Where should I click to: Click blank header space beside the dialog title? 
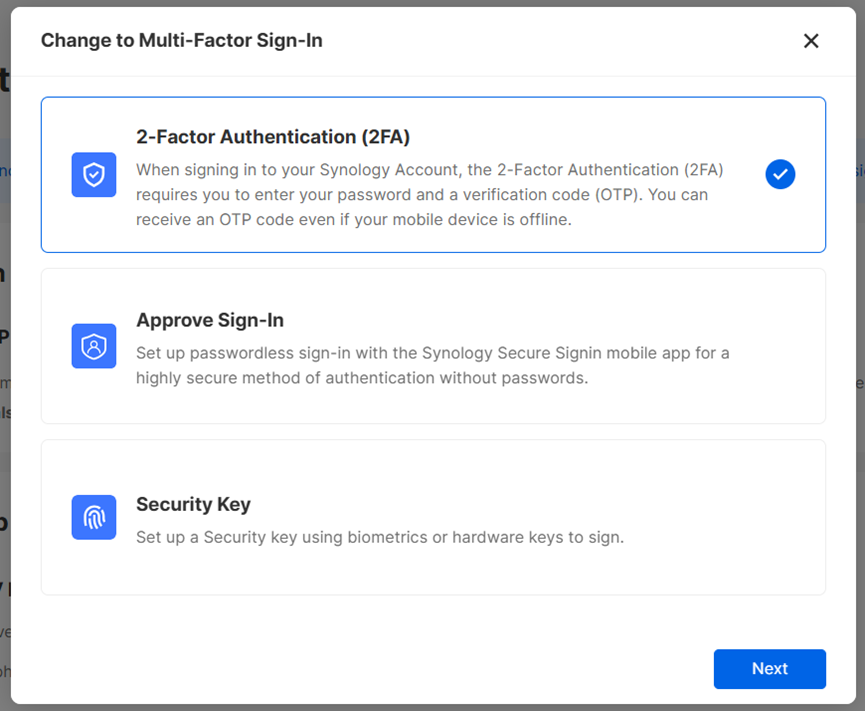tap(550, 41)
